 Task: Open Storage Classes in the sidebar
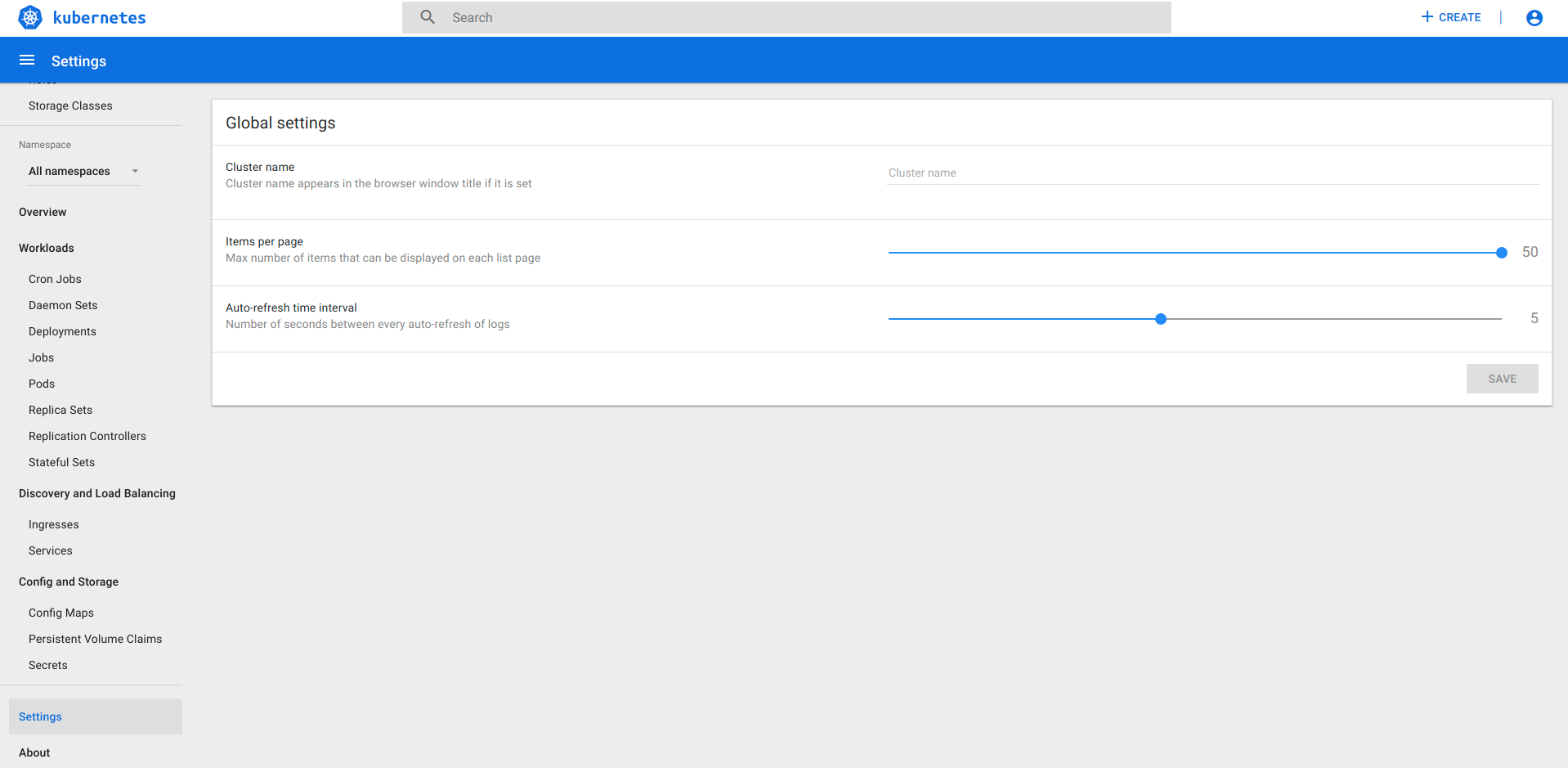click(70, 106)
